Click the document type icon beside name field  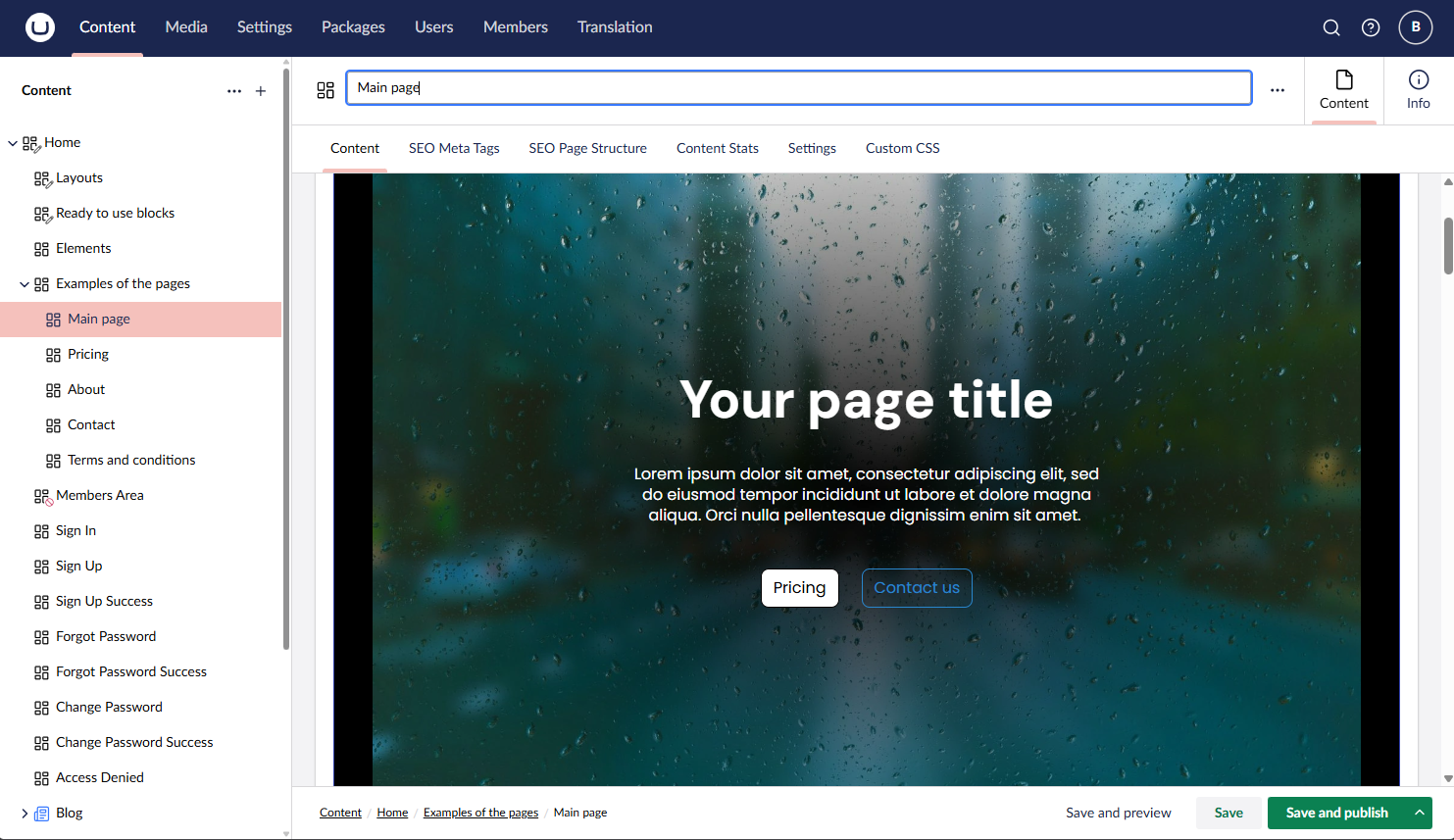(x=326, y=90)
